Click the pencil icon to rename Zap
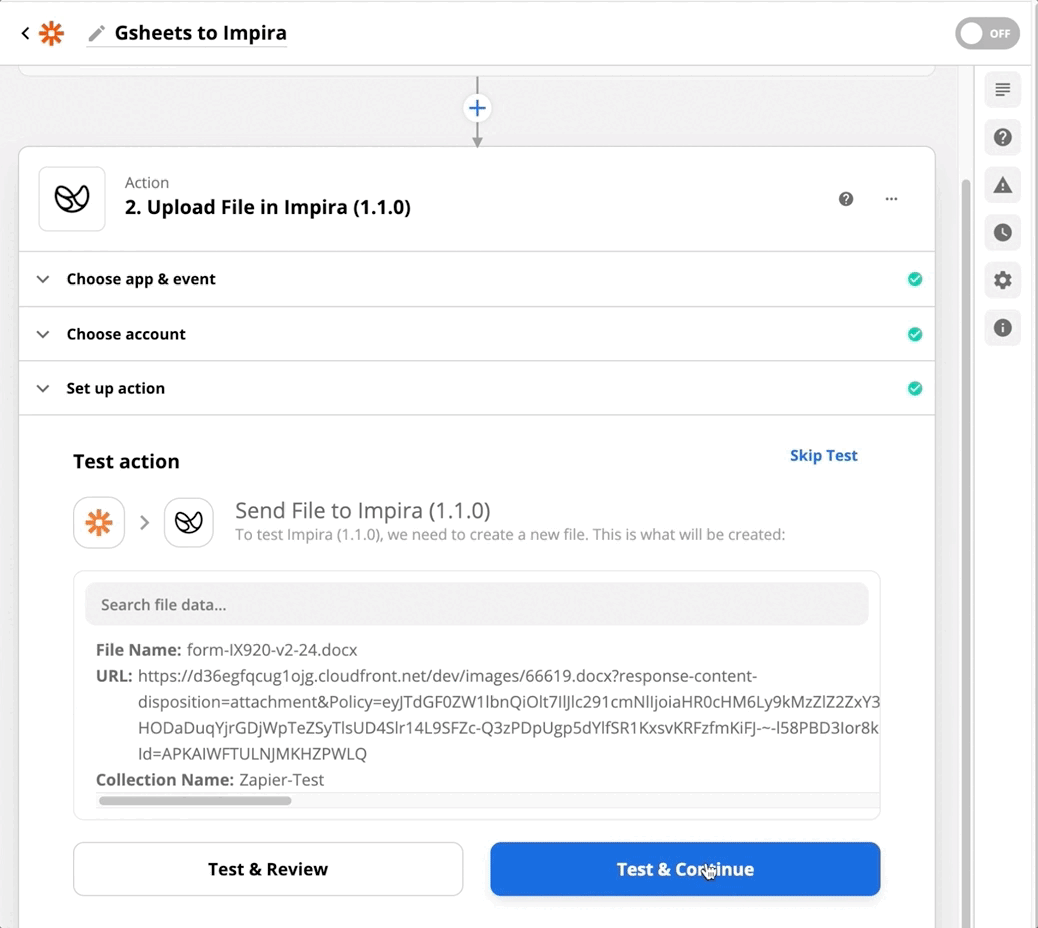Image resolution: width=1038 pixels, height=928 pixels. (97, 33)
